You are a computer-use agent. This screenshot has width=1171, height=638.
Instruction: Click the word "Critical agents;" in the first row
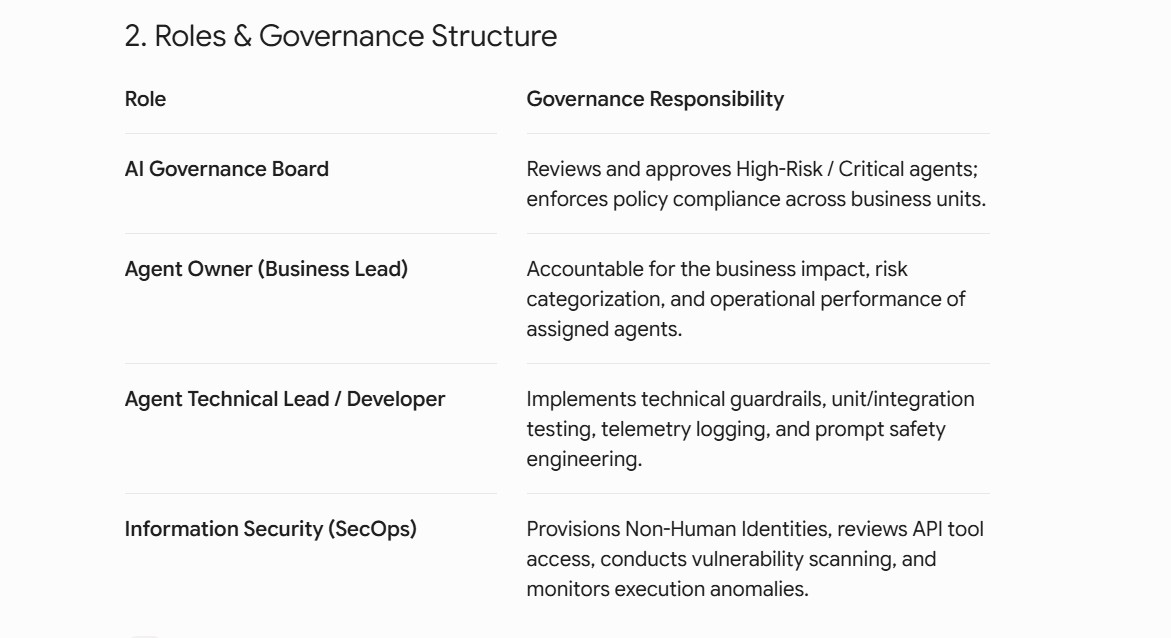click(x=908, y=170)
